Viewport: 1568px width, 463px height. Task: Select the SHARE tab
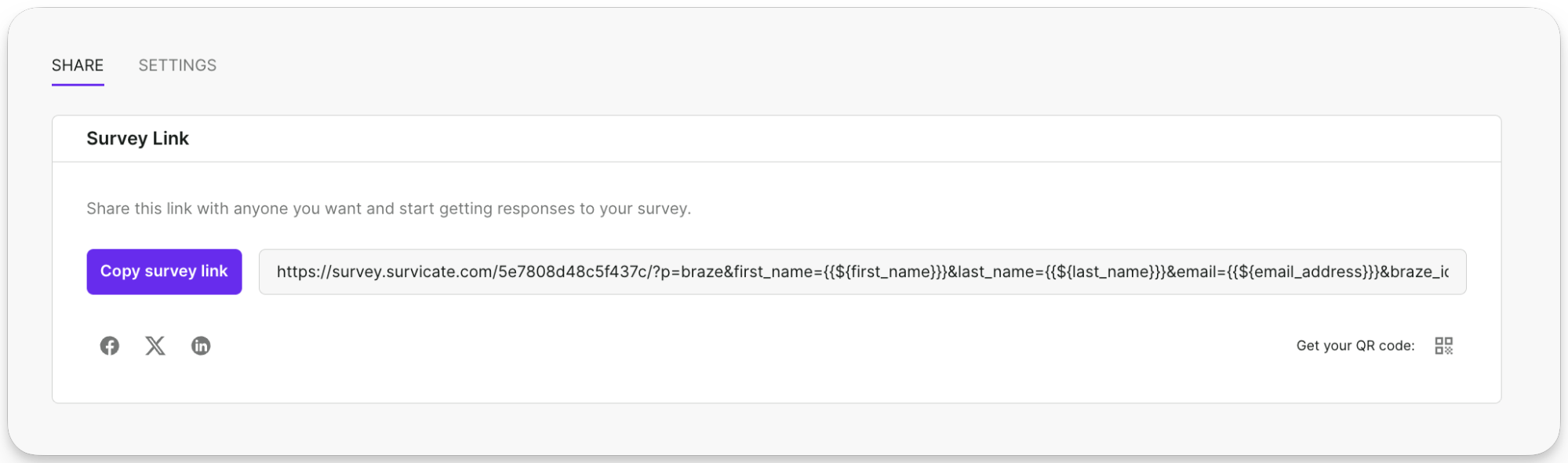(78, 65)
